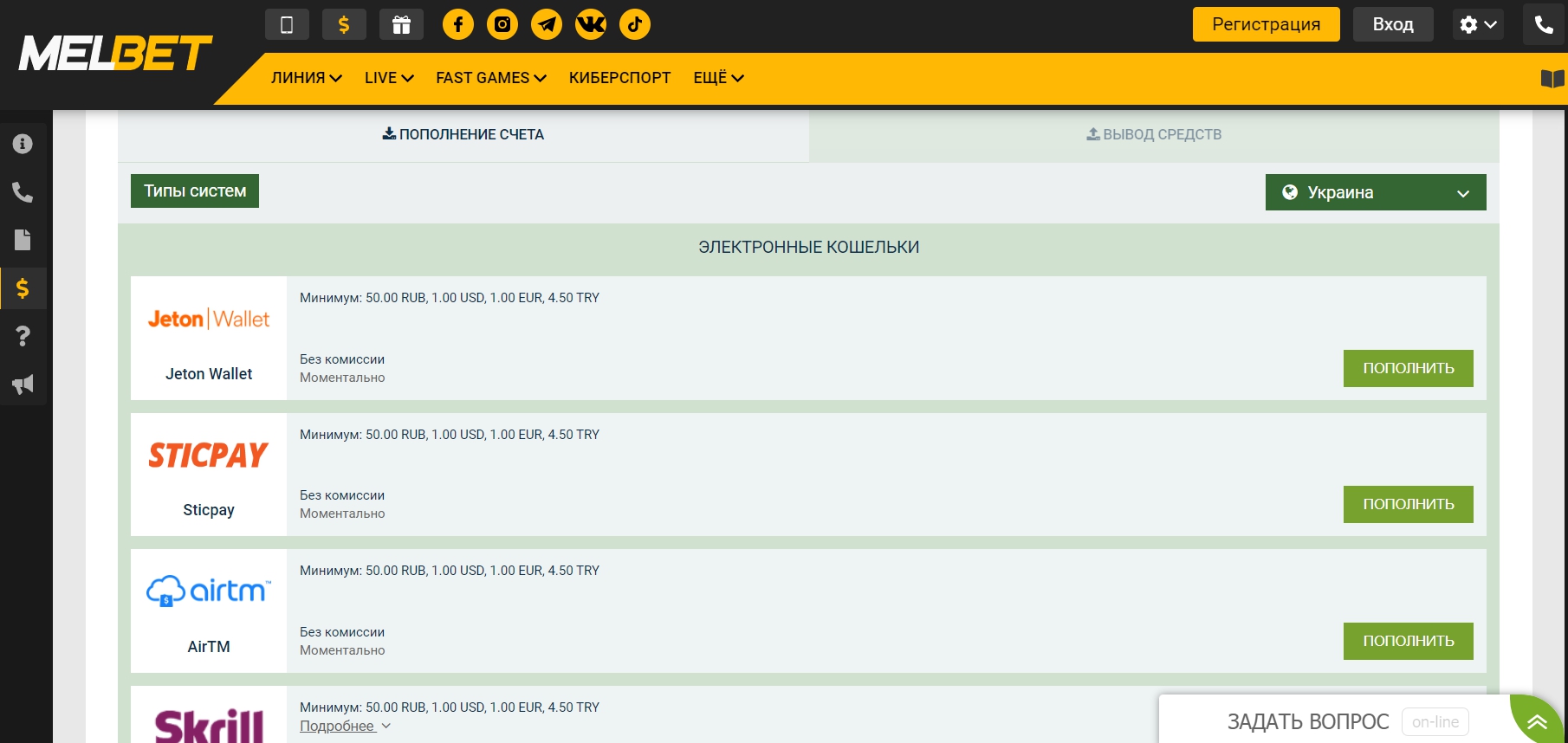Screen dimensions: 1568x743
Task: Open the book icon on yellow bar
Action: (x=1552, y=79)
